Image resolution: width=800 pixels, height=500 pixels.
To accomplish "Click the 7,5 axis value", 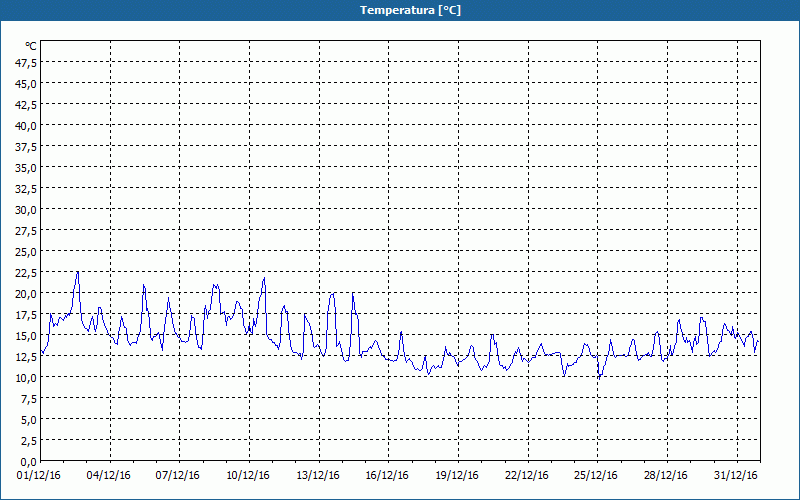I will pos(29,399).
